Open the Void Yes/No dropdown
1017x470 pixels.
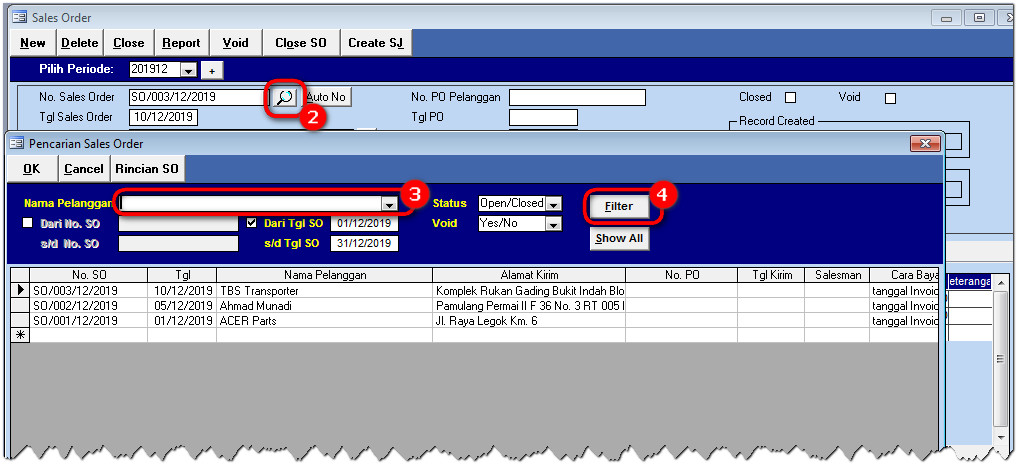pos(553,224)
